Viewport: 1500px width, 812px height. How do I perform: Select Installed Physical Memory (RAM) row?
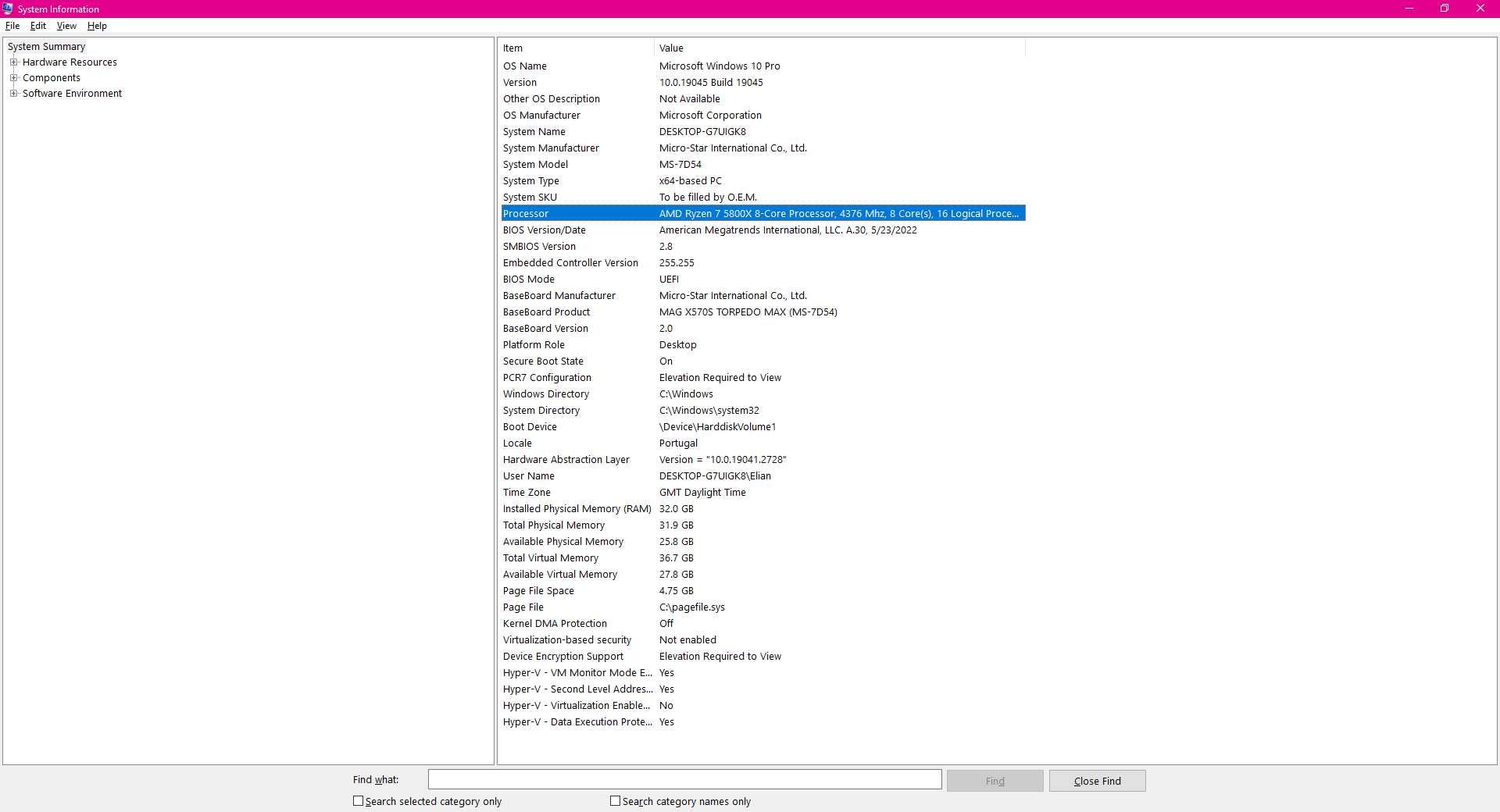point(763,509)
